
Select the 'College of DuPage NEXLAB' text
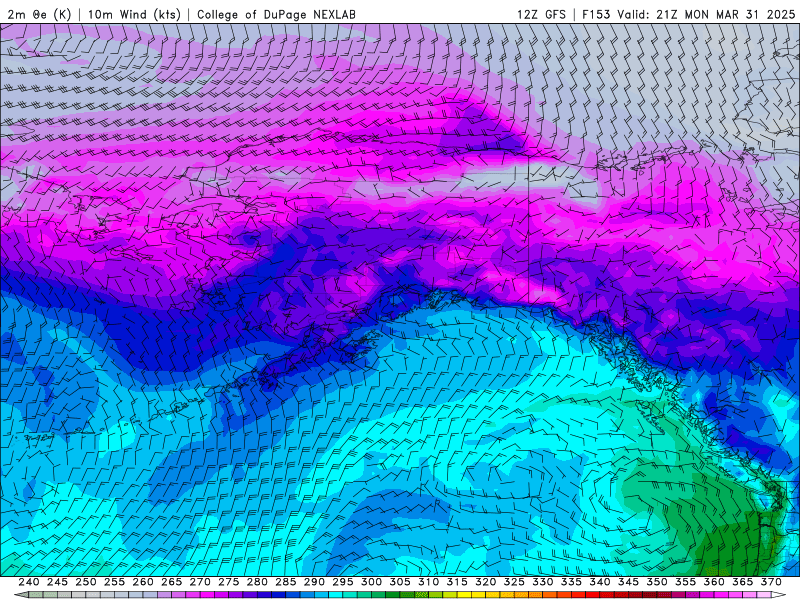click(x=276, y=14)
